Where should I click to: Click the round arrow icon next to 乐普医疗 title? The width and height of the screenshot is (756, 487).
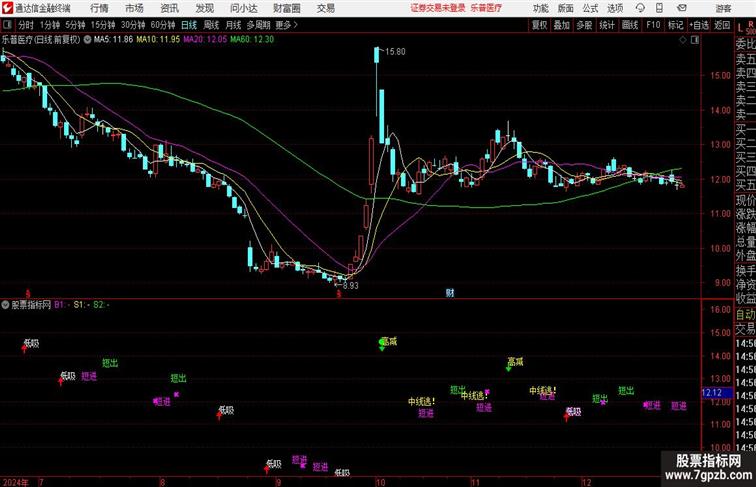pyautogui.click(x=87, y=40)
